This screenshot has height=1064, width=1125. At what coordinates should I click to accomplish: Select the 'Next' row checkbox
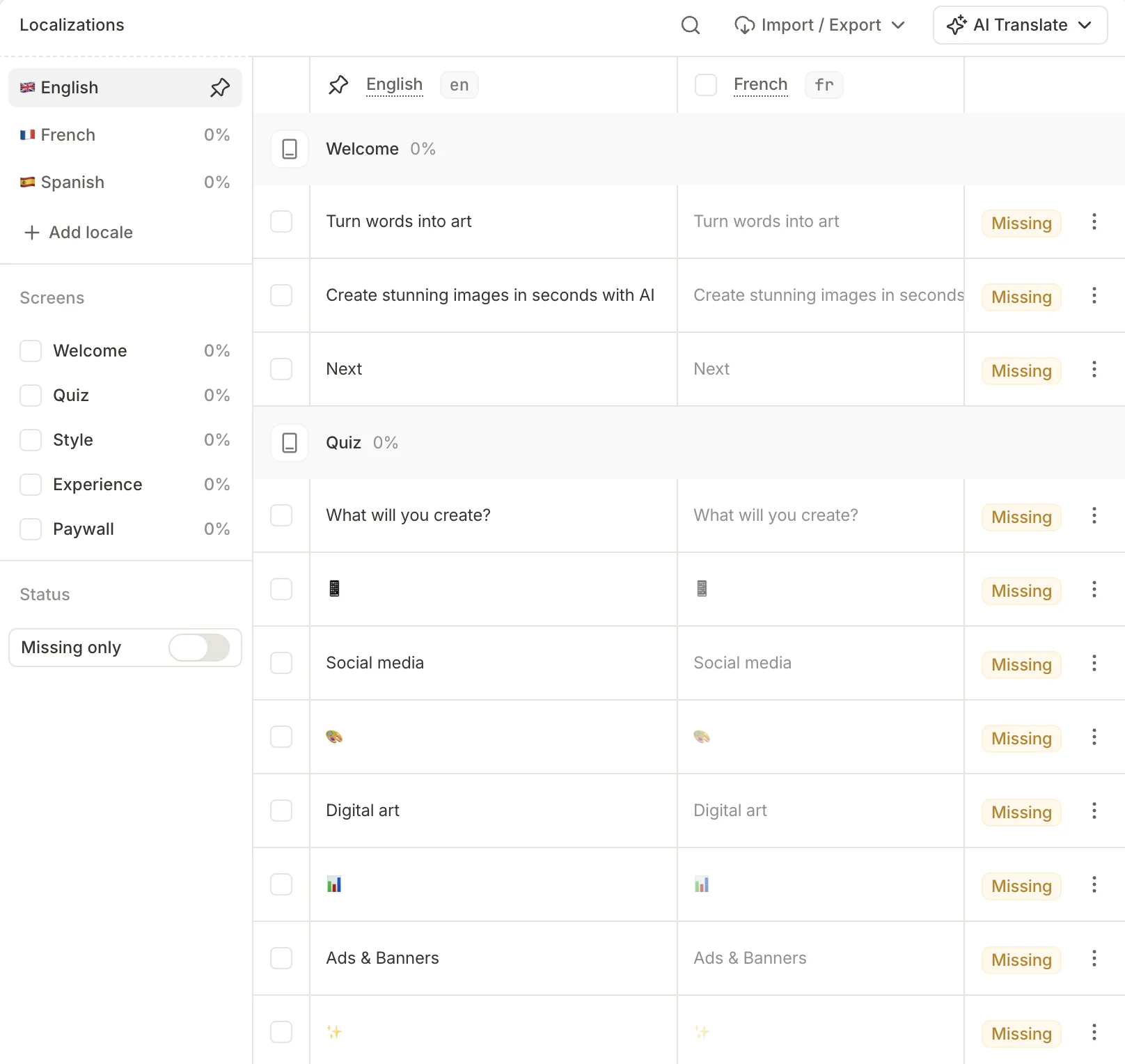point(281,369)
